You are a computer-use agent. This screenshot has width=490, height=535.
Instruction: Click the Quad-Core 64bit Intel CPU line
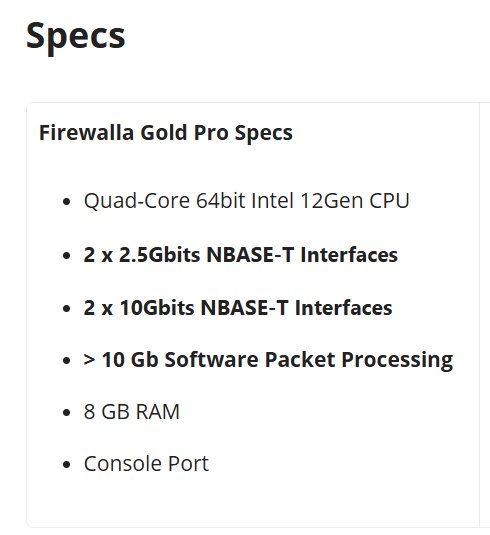[246, 201]
